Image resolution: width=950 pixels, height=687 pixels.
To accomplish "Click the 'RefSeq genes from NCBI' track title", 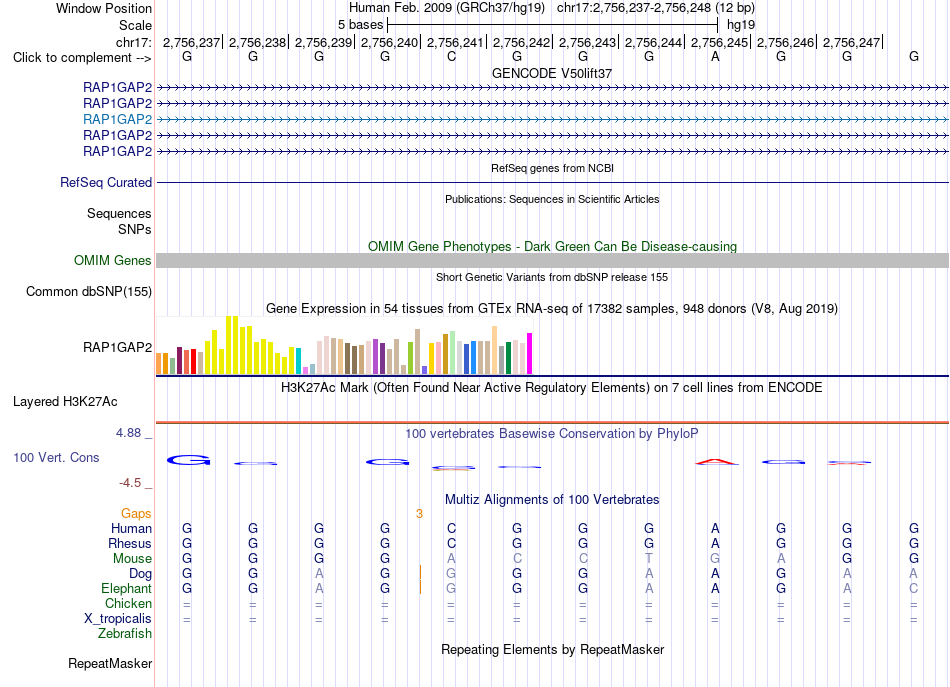I will click(553, 168).
